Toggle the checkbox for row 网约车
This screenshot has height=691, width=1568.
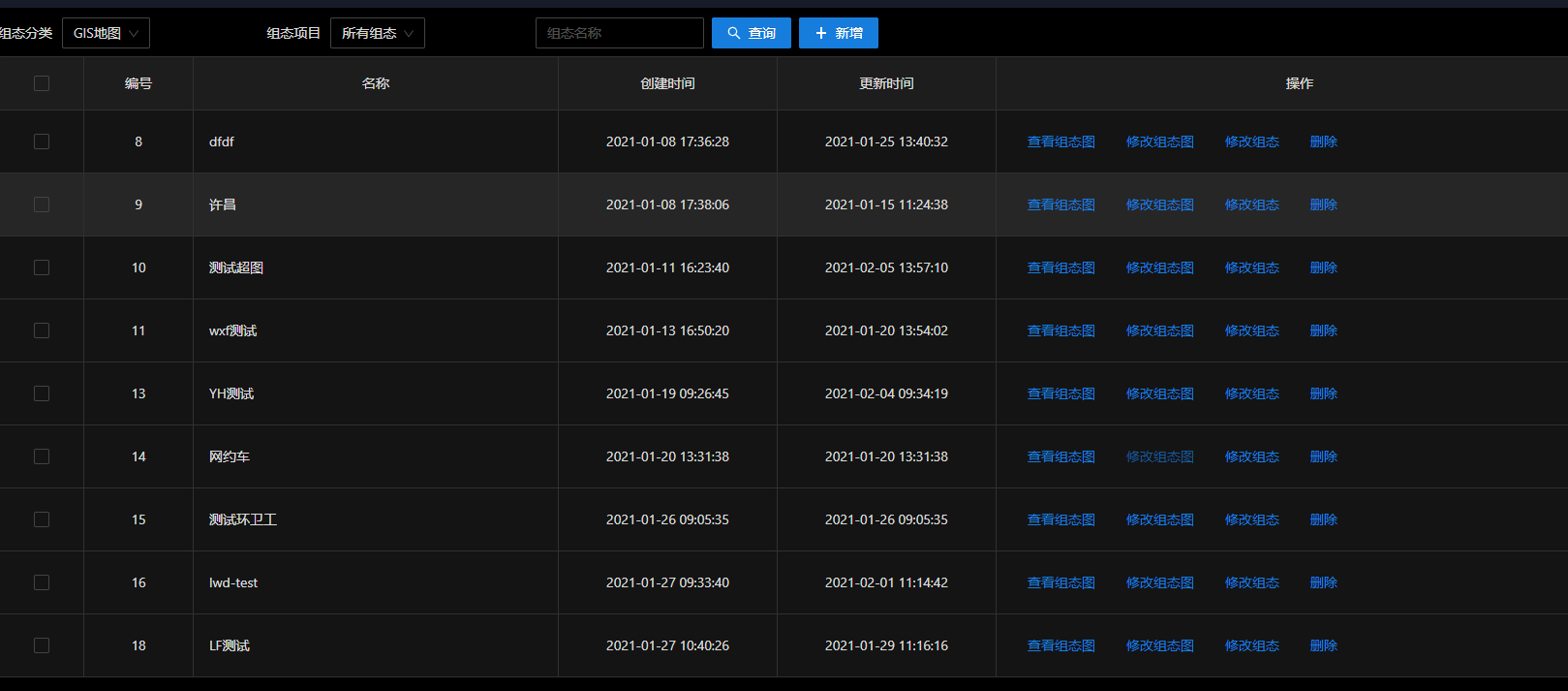point(42,456)
